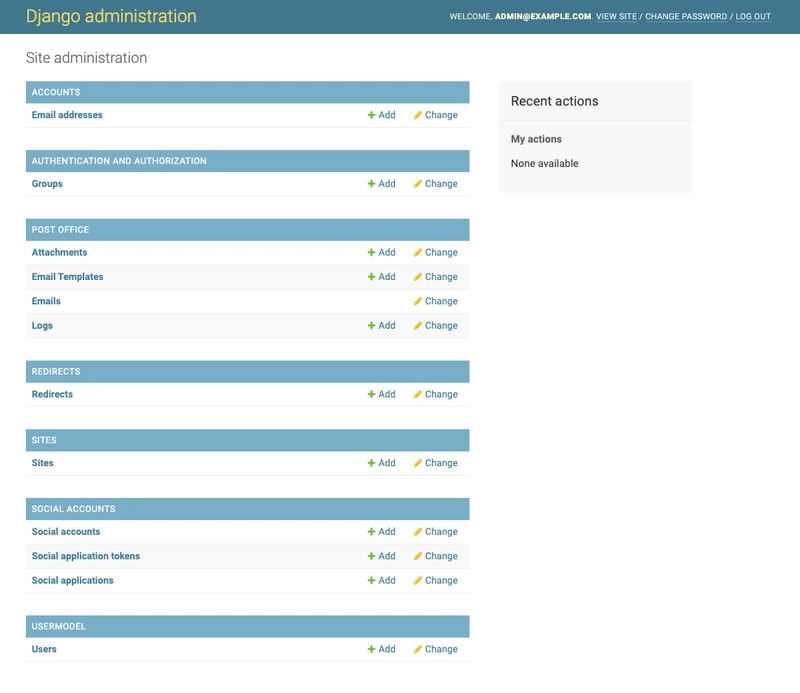Open the Email Templates model list
Screen dimensions: 800x693
point(67,277)
